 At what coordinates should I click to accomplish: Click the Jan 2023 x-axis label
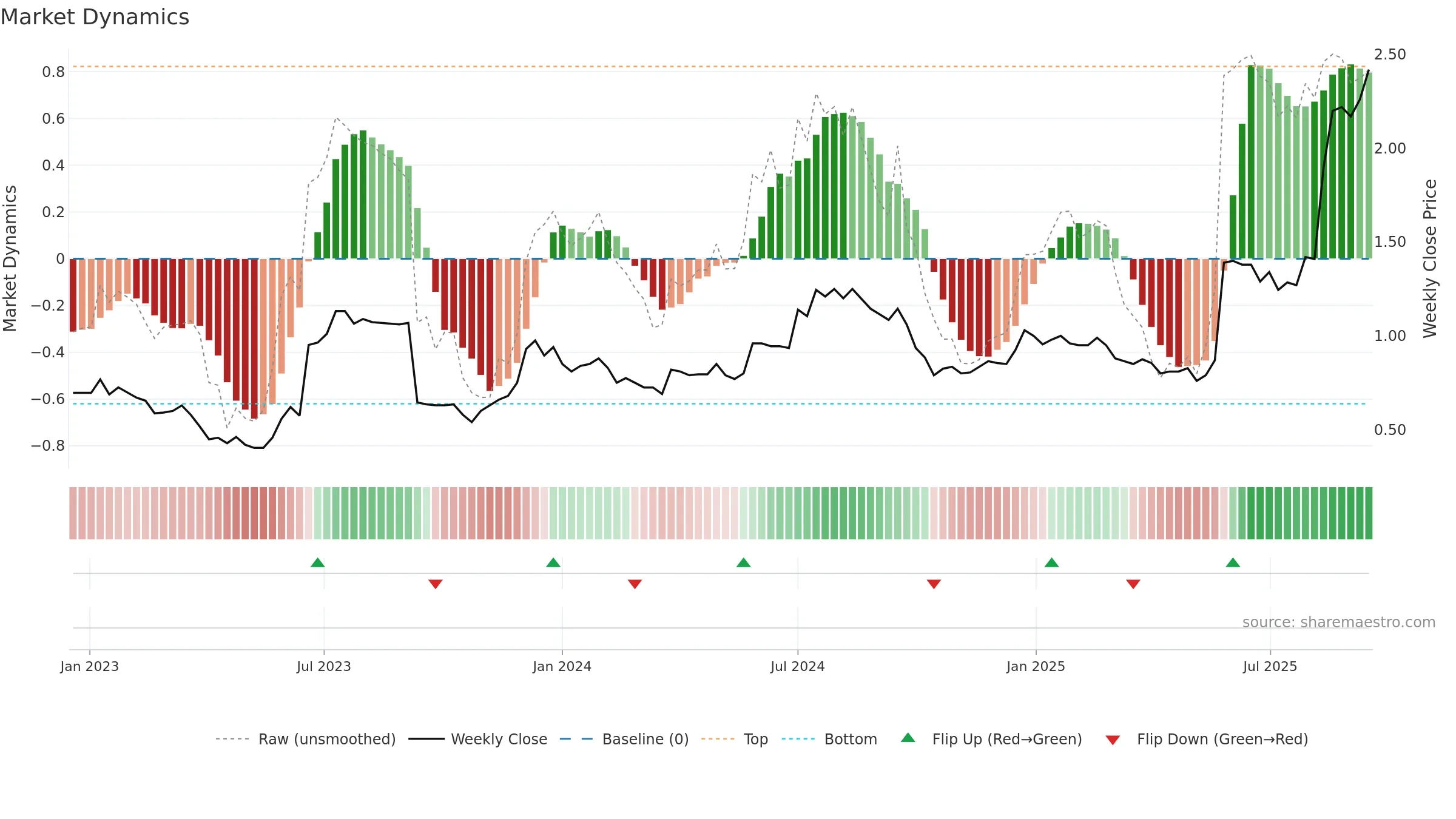point(90,666)
